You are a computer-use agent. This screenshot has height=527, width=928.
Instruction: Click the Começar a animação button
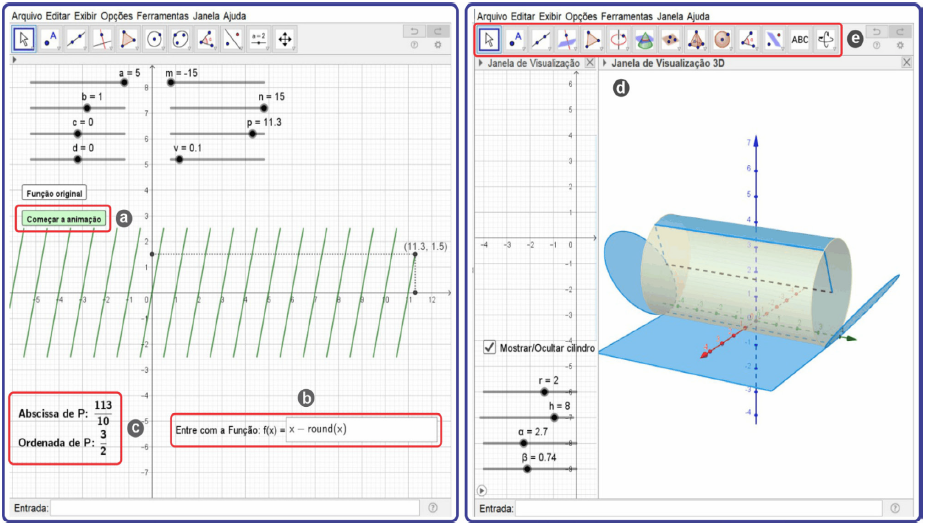(x=62, y=219)
